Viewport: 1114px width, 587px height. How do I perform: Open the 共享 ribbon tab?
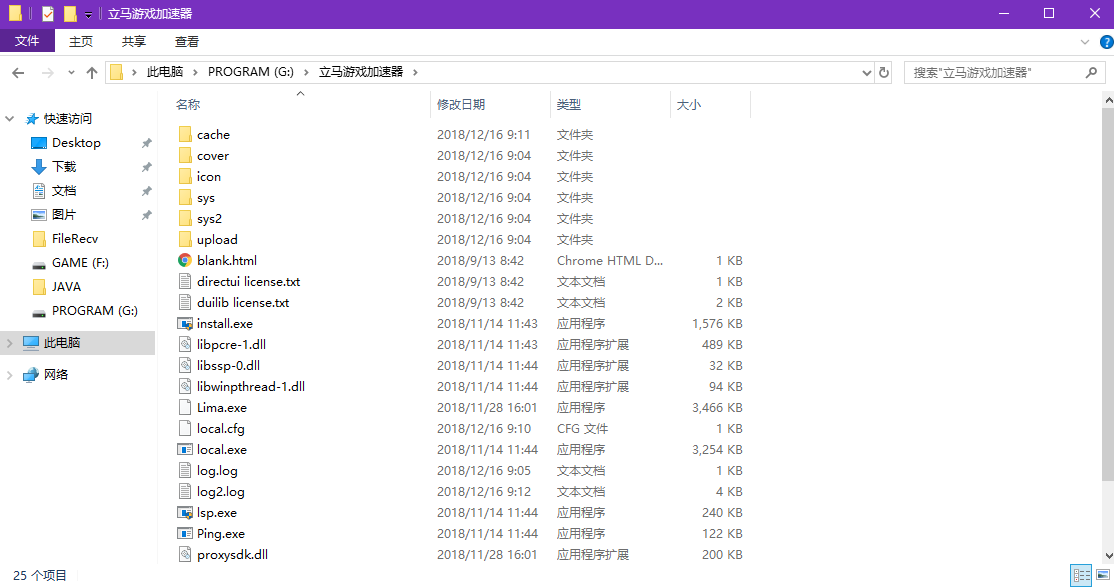[134, 41]
